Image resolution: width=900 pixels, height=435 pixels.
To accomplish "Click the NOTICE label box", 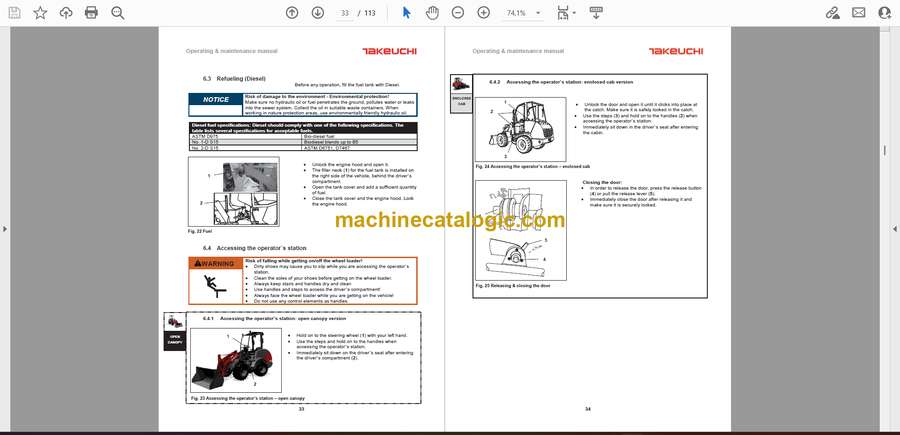I will tap(216, 99).
